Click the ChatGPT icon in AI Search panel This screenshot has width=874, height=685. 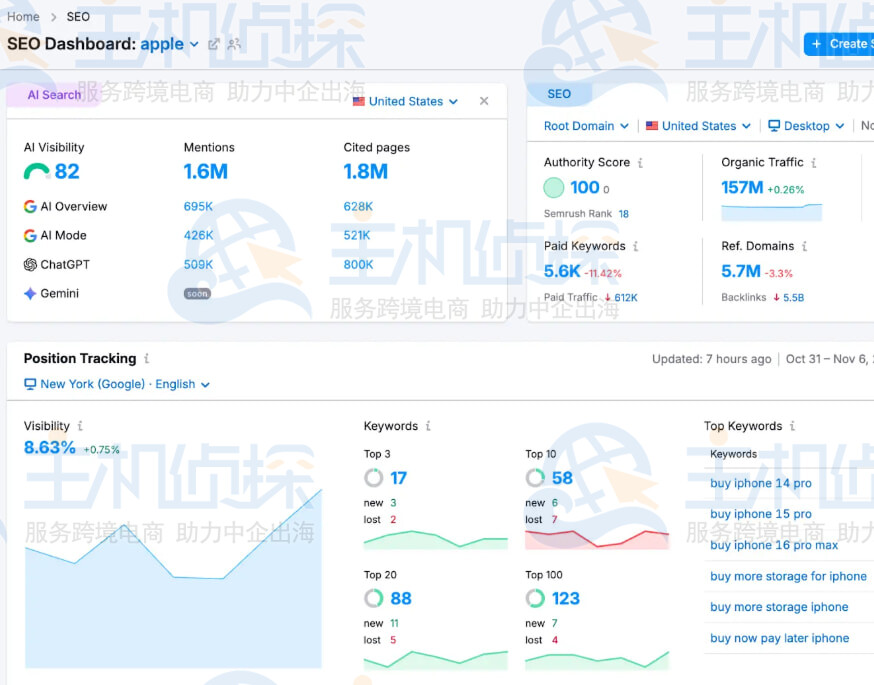point(28,264)
